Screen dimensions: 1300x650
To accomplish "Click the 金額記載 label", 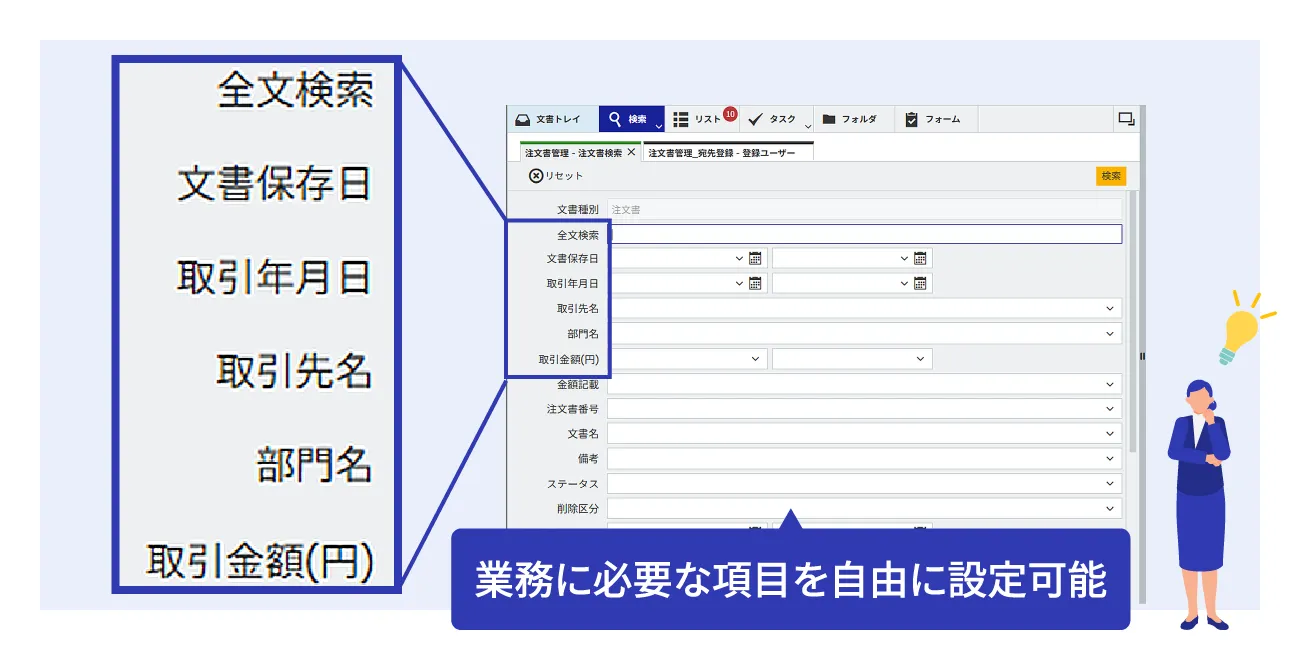I will point(577,384).
